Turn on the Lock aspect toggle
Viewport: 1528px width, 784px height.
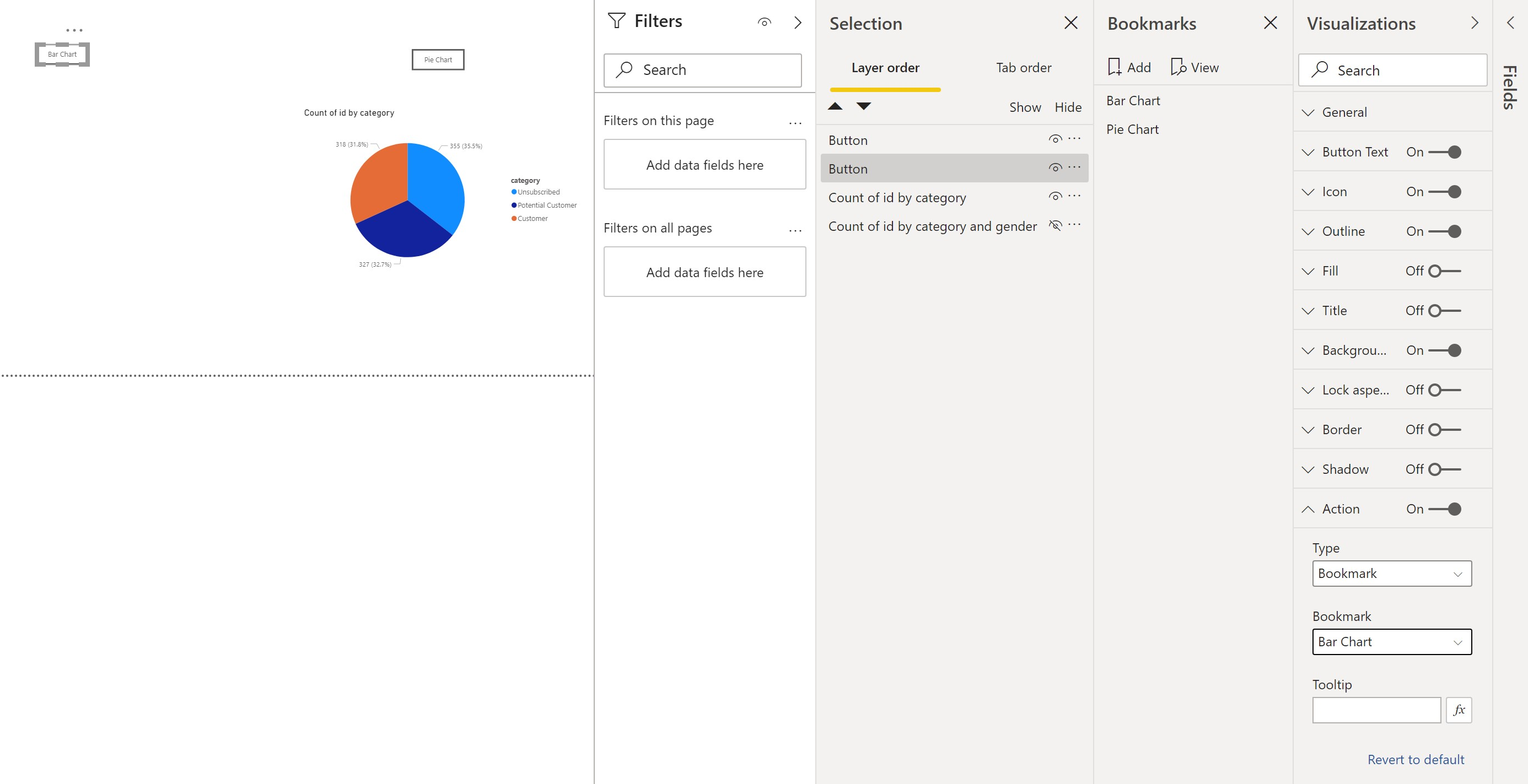click(x=1444, y=390)
